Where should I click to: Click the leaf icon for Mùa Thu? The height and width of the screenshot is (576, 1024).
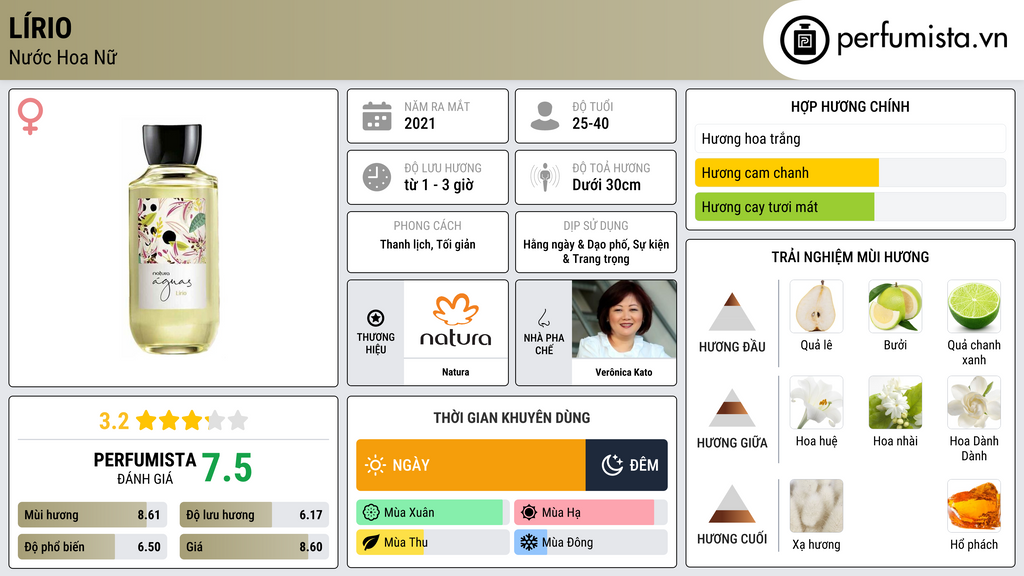371,542
